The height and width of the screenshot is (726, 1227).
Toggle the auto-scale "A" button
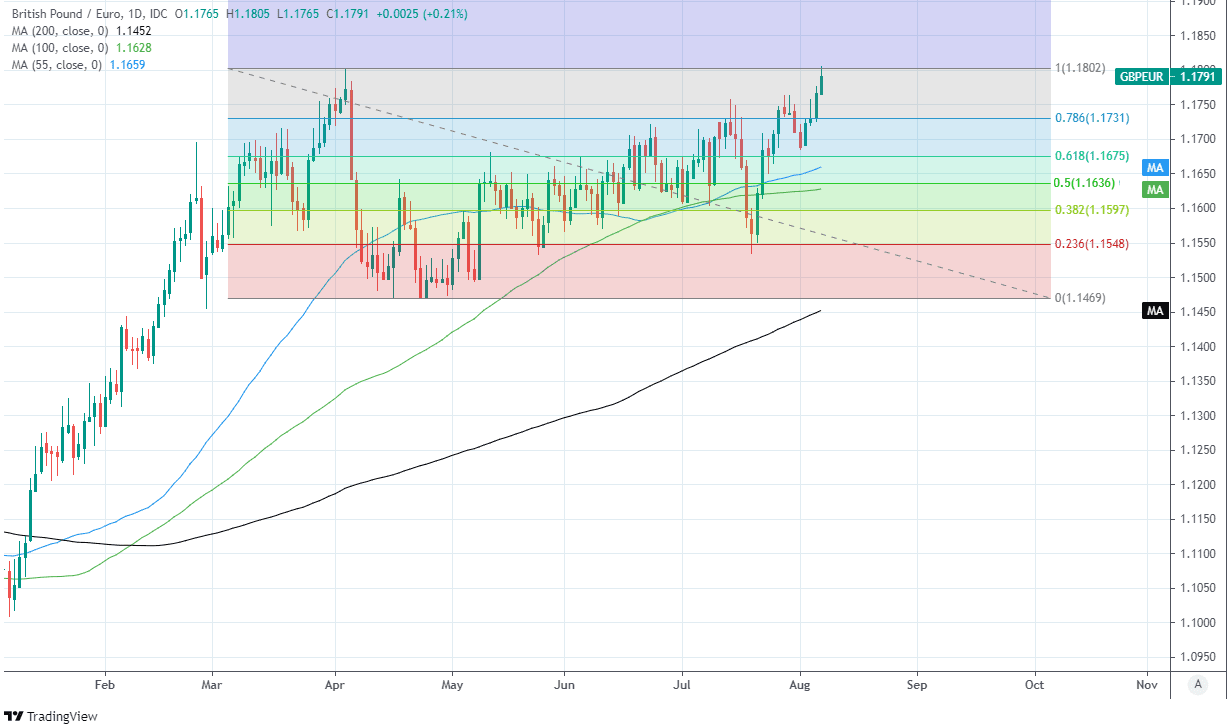tap(1197, 685)
